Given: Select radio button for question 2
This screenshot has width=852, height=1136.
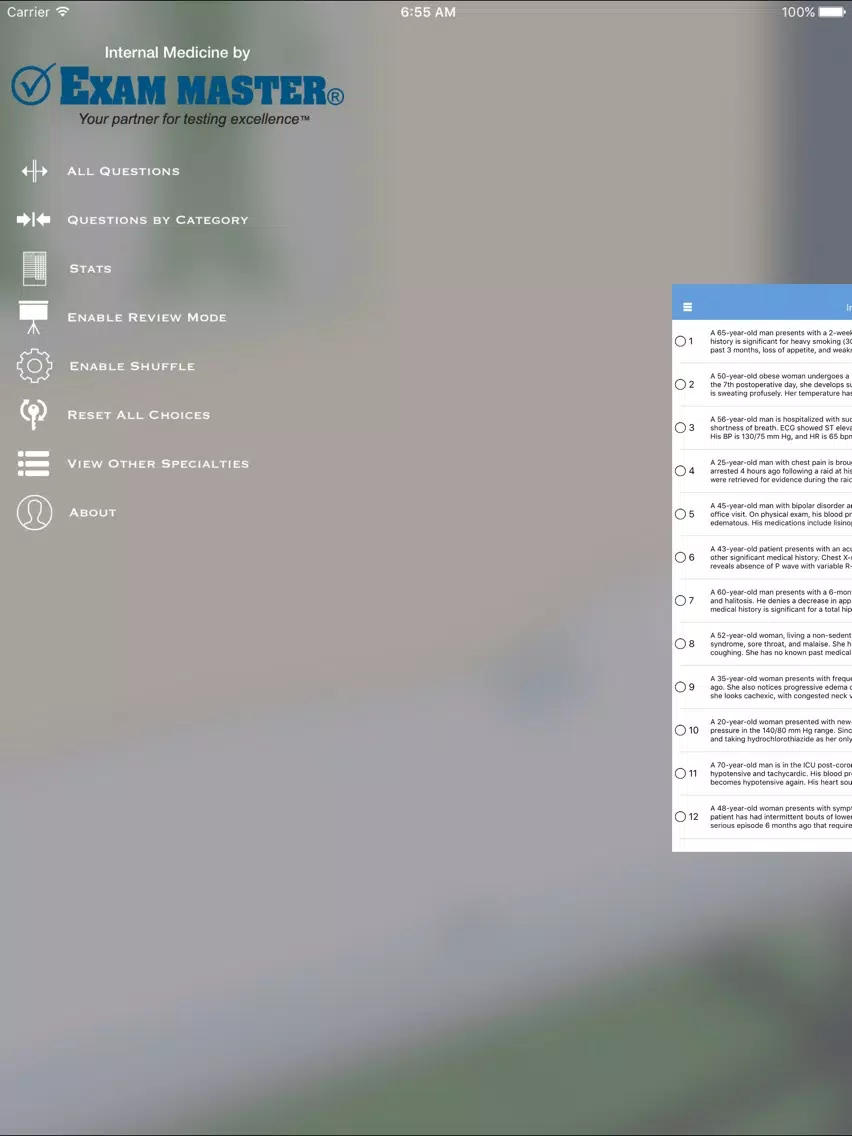Looking at the screenshot, I should pos(680,385).
